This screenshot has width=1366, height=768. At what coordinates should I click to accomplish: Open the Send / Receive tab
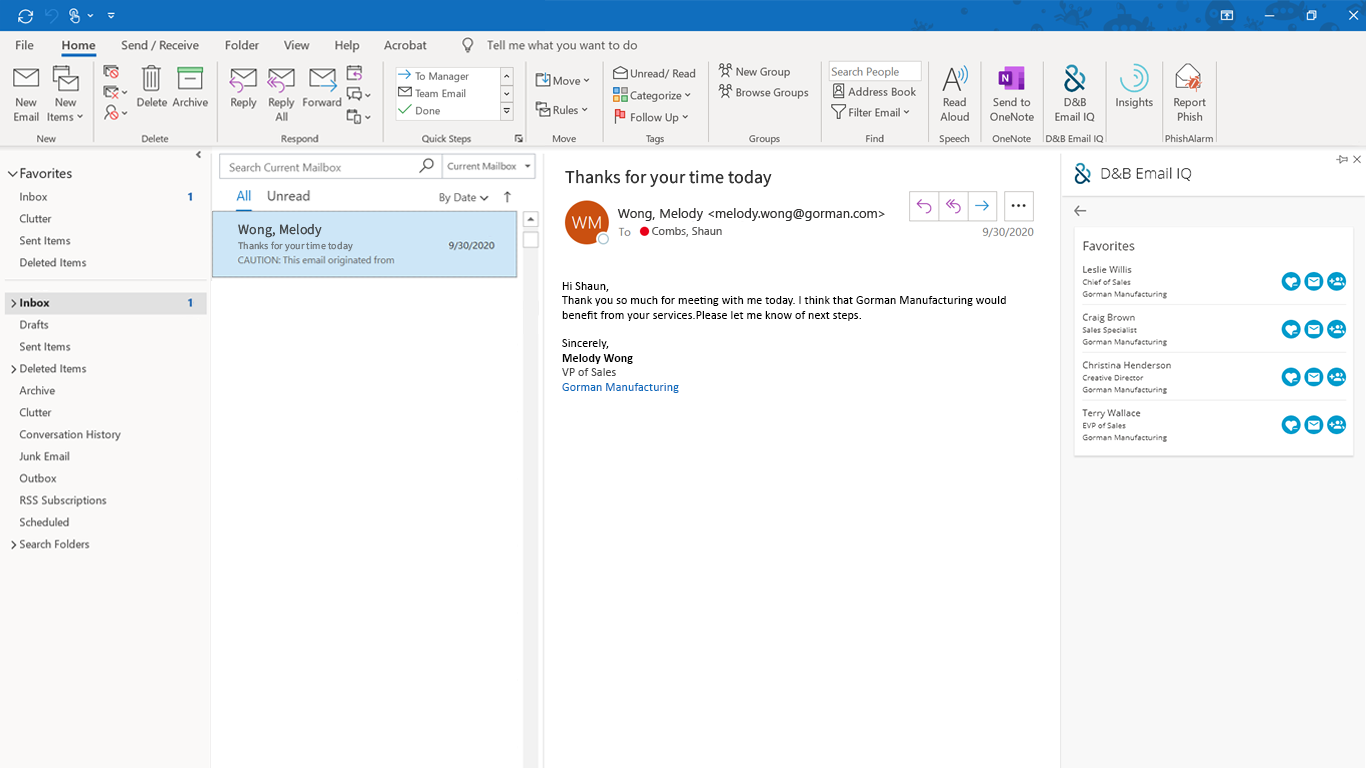coord(160,45)
